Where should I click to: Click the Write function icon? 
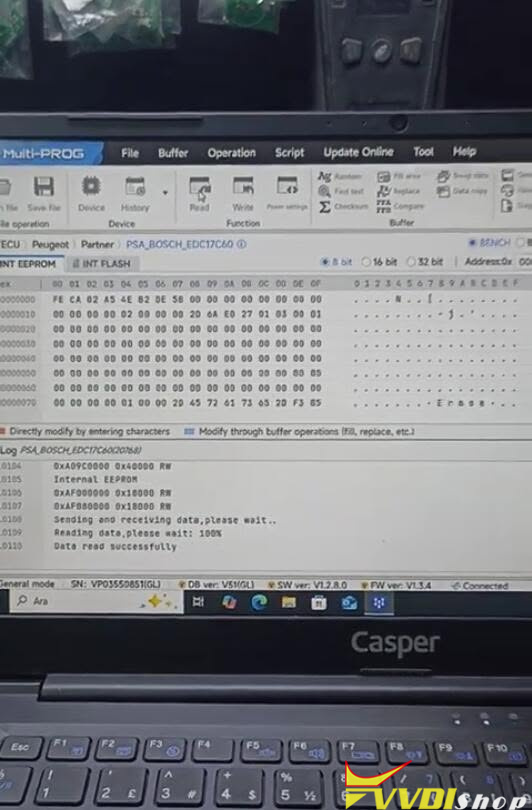243,194
